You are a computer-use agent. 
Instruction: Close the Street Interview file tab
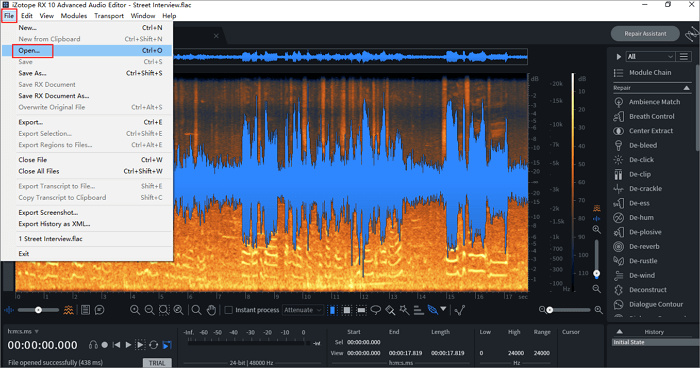pos(216,36)
